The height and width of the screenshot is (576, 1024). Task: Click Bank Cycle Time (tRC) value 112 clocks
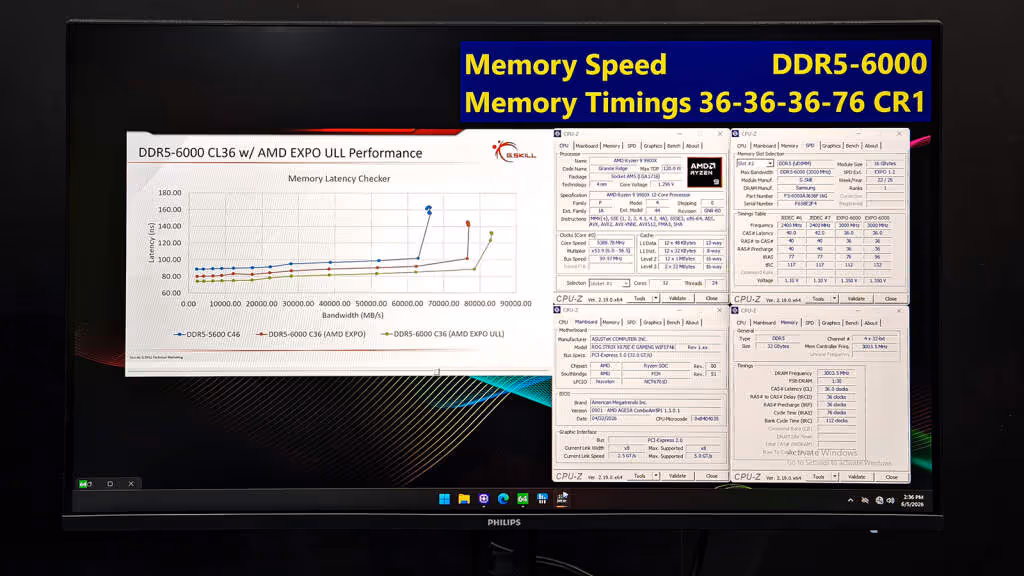837,421
